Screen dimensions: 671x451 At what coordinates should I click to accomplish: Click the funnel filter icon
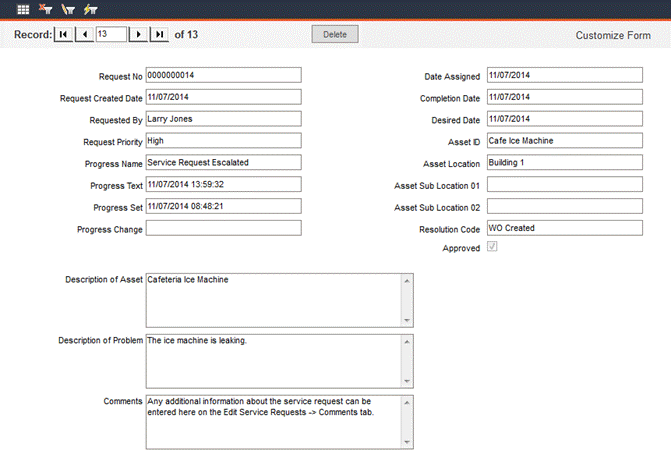tap(68, 8)
